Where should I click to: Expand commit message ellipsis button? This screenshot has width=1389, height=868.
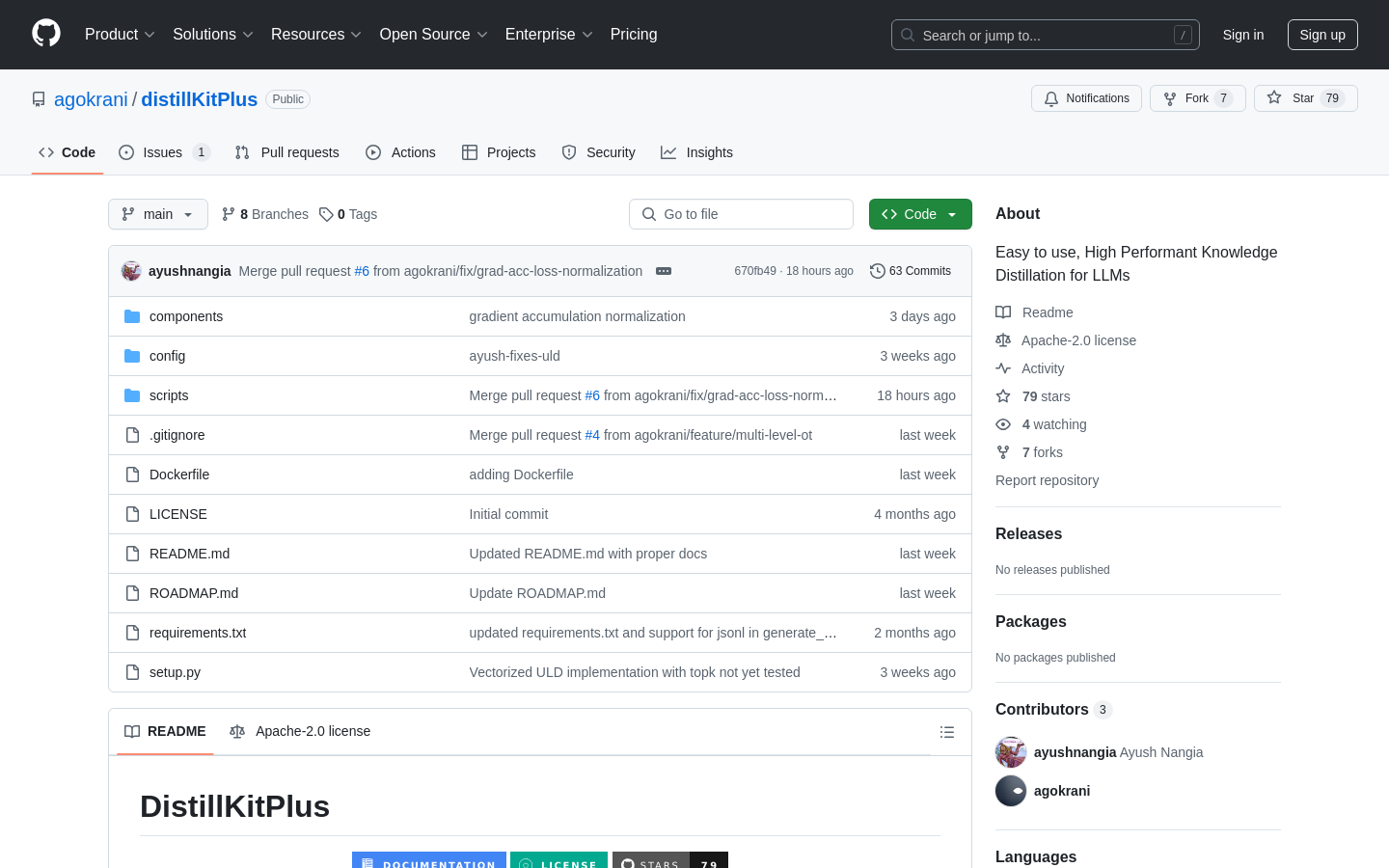(x=664, y=271)
